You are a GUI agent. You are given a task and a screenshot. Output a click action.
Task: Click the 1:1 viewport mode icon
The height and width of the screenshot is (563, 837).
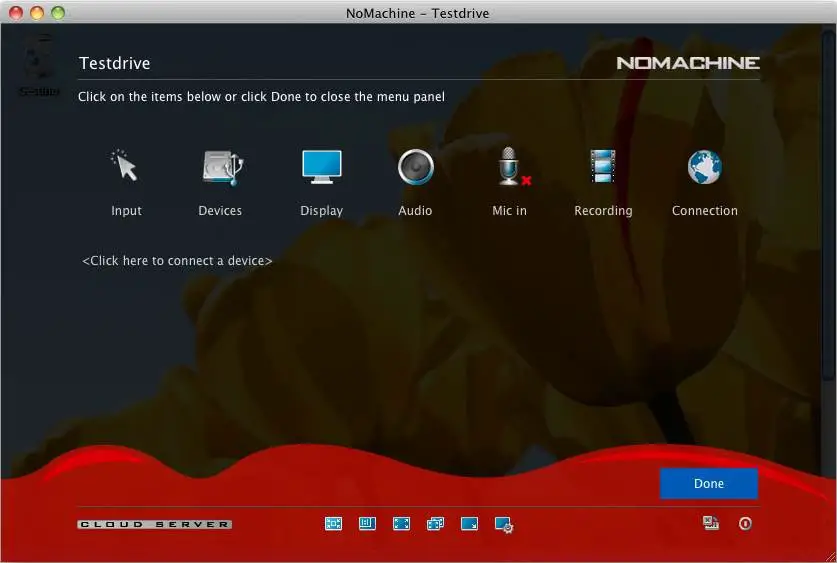(367, 524)
